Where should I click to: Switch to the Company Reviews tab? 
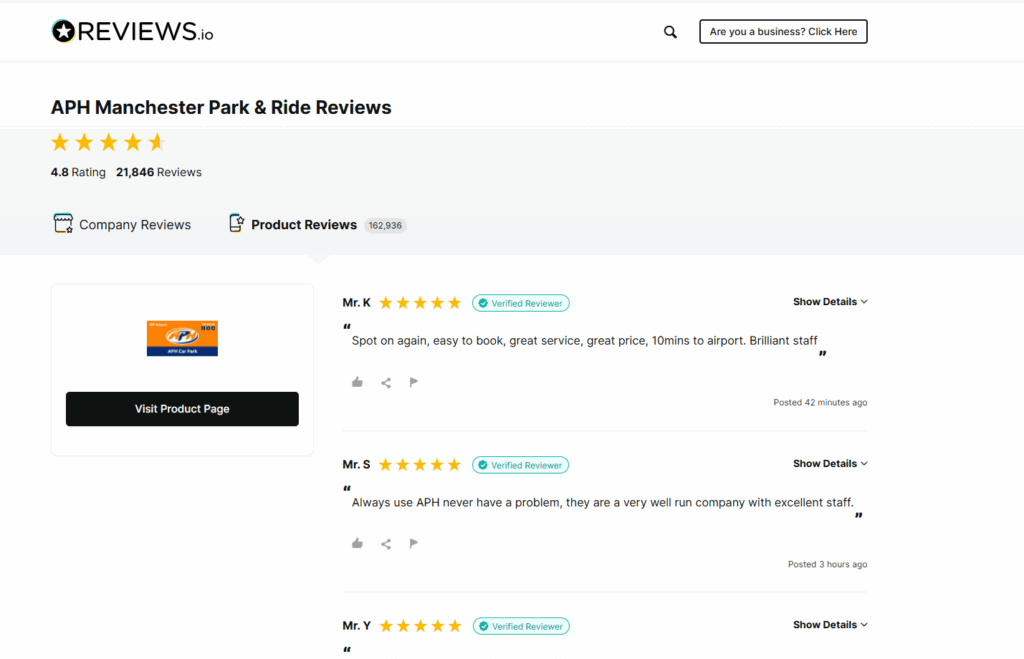(x=122, y=224)
